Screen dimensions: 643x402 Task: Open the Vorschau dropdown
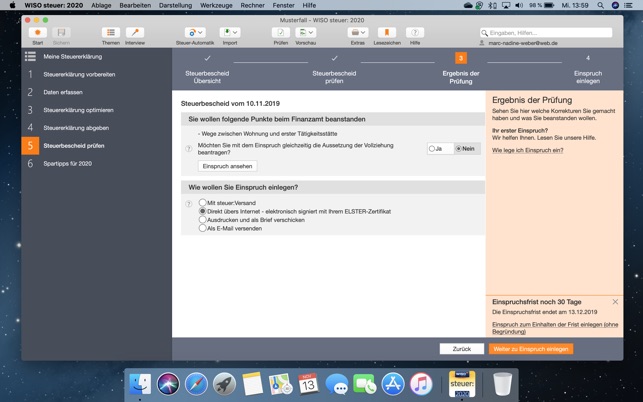tap(306, 32)
